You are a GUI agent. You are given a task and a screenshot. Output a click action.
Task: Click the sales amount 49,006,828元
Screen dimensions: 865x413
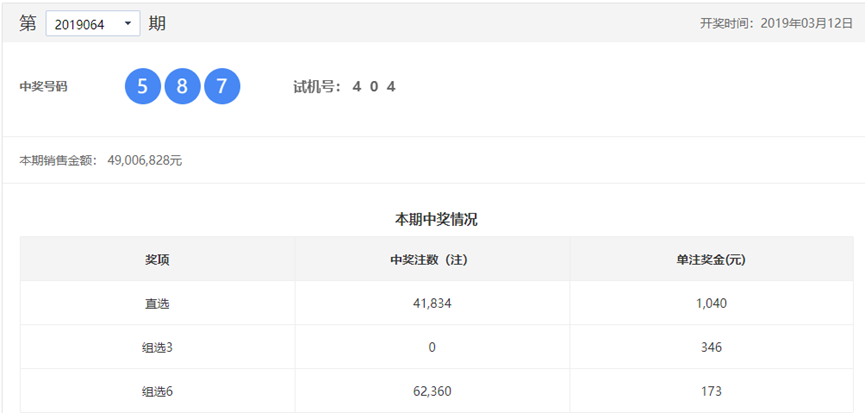click(x=152, y=160)
